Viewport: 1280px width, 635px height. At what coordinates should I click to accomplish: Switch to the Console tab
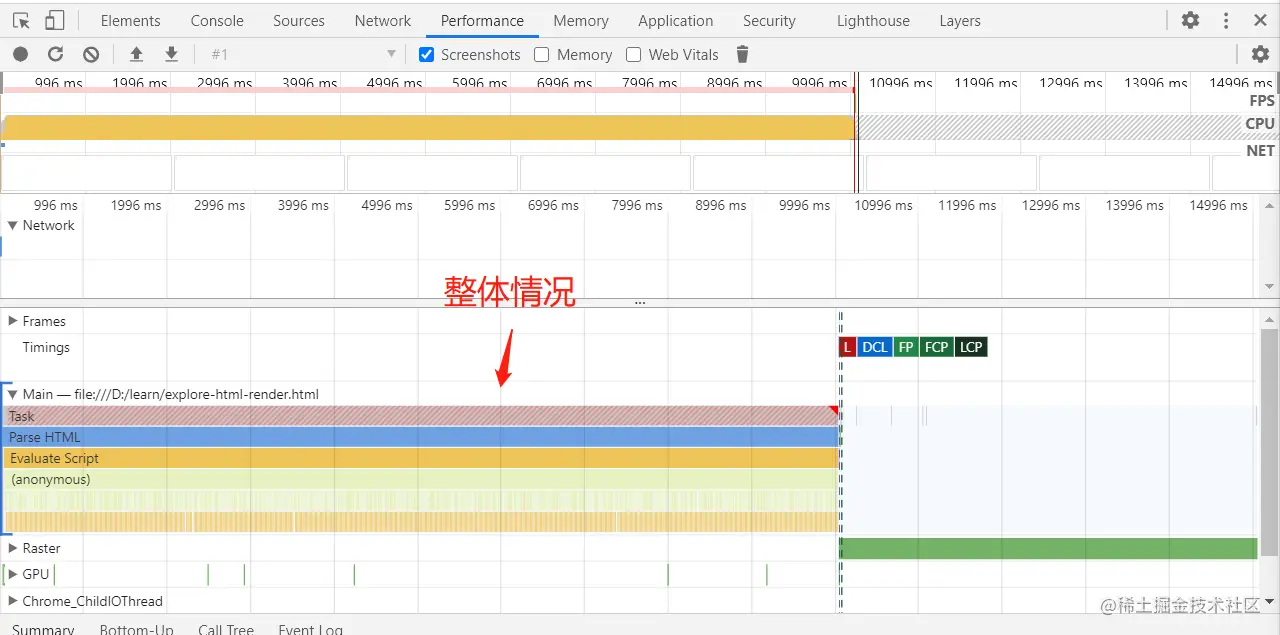pos(217,20)
